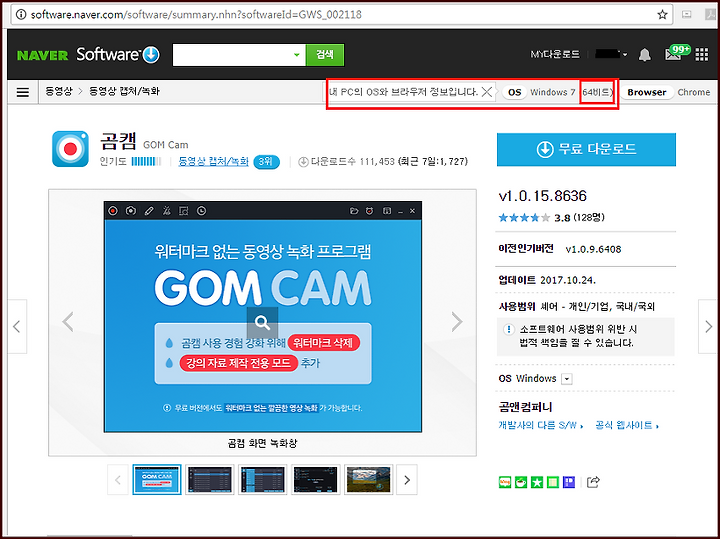The height and width of the screenshot is (539, 720).
Task: Click the browser address bar URL
Action: [x=196, y=15]
